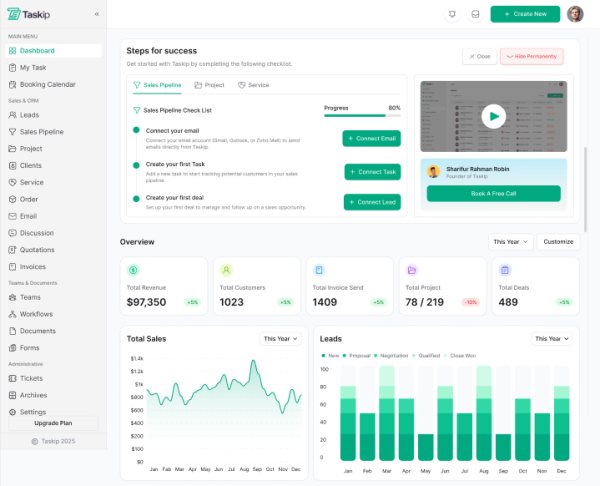The width and height of the screenshot is (600, 486).
Task: Switch to the Project checklist tab
Action: click(x=209, y=85)
